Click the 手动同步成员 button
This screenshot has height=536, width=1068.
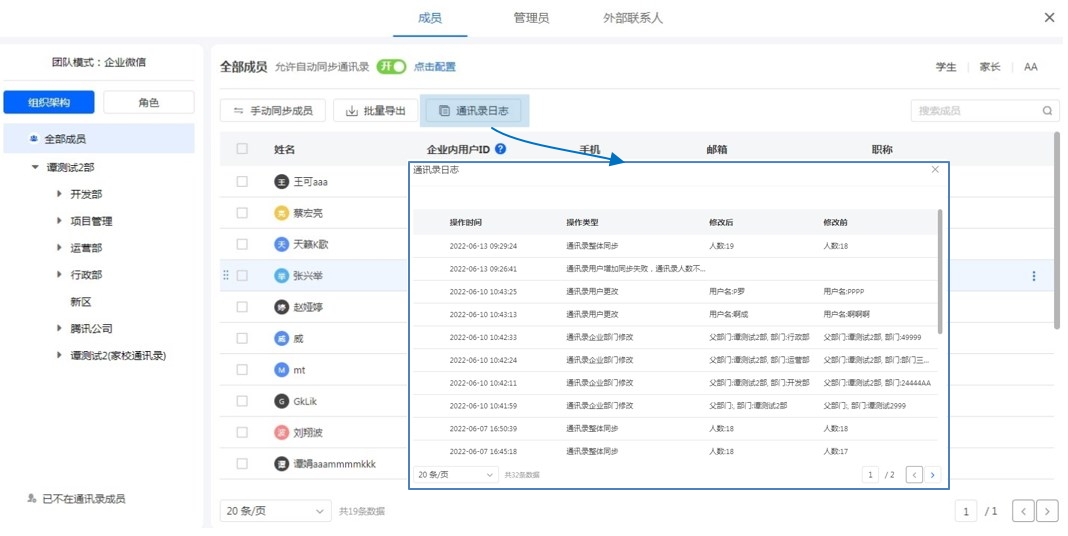tap(273, 111)
